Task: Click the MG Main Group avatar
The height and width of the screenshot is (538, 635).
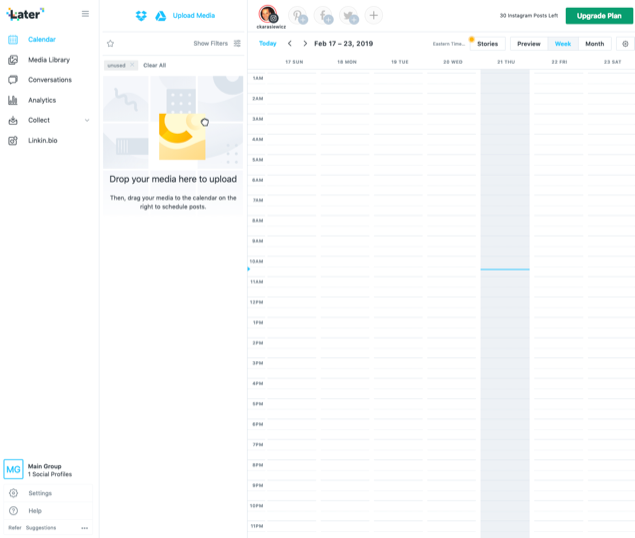Action: 13,470
